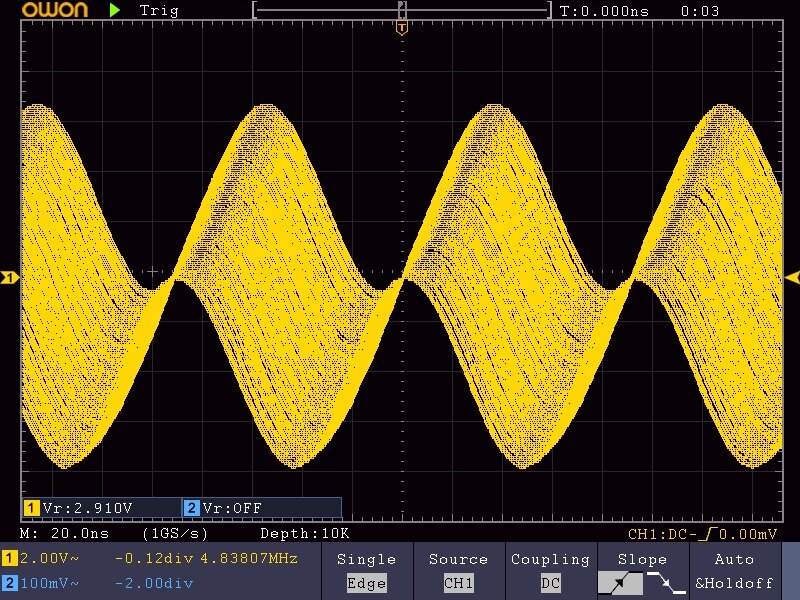Viewport: 800px width, 600px height.
Task: Click the -2.00div channel 2 offset
Action: [154, 583]
